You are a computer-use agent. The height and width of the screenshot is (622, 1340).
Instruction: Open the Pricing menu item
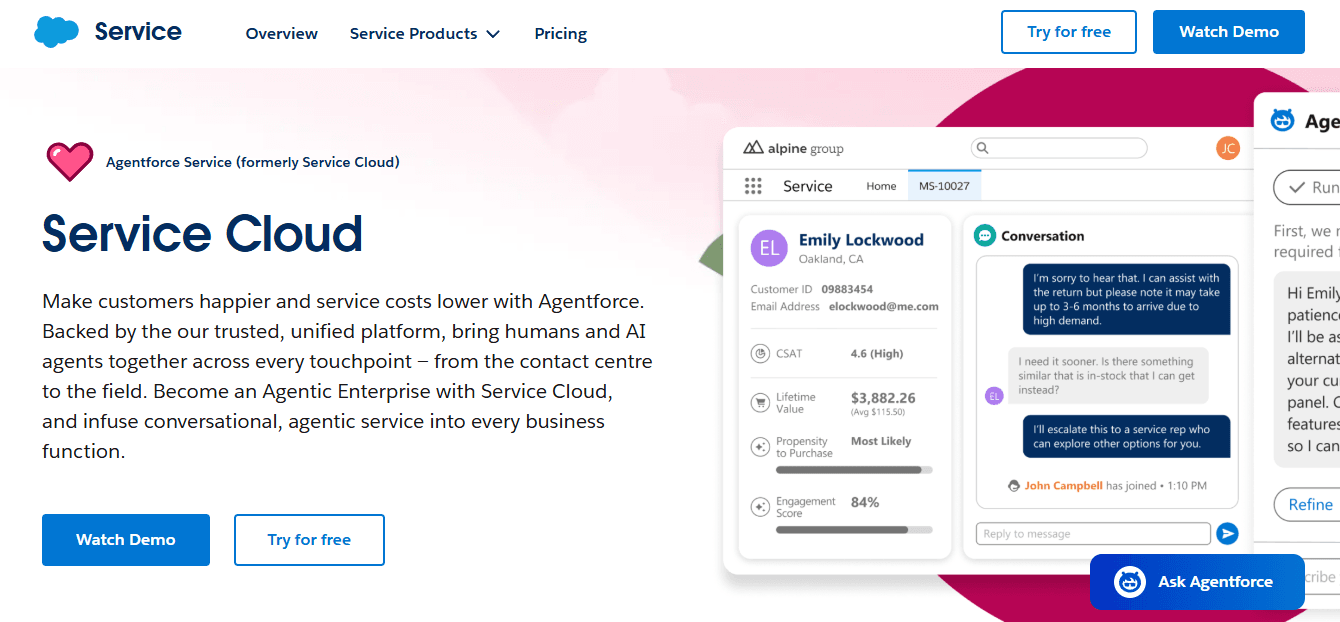(560, 33)
